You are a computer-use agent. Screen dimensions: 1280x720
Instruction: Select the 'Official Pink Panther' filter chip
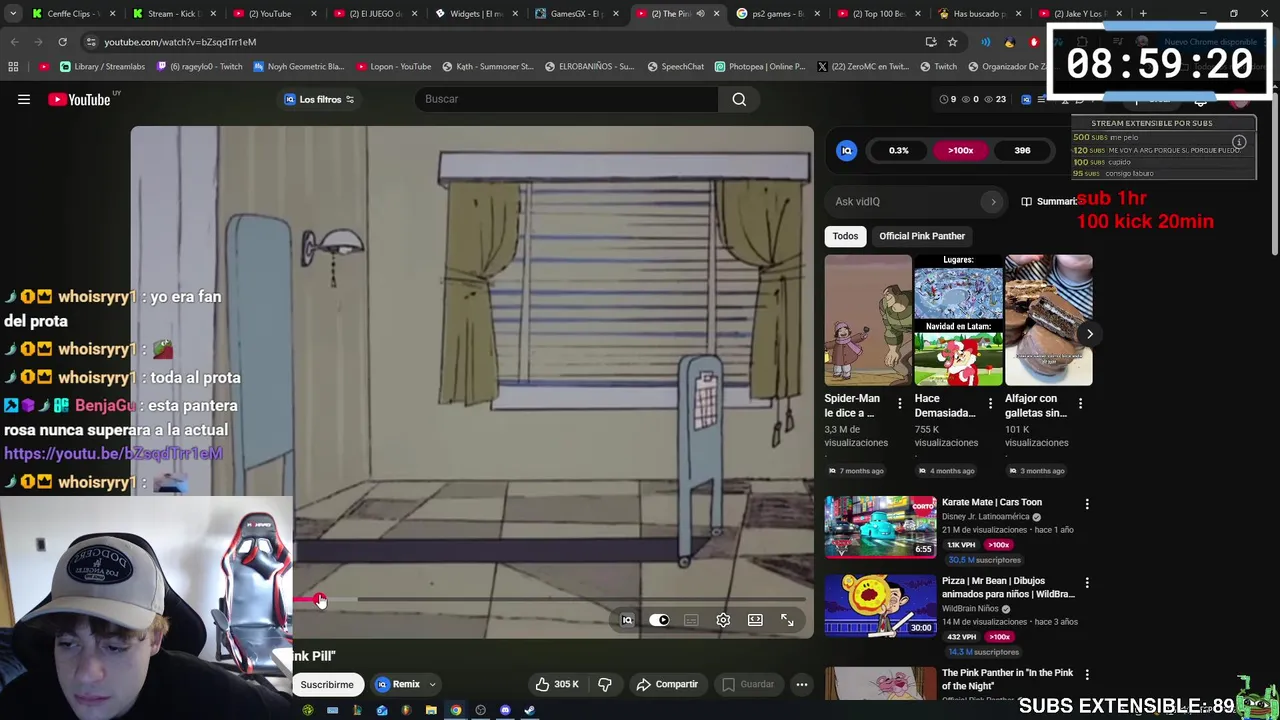pyautogui.click(x=922, y=236)
